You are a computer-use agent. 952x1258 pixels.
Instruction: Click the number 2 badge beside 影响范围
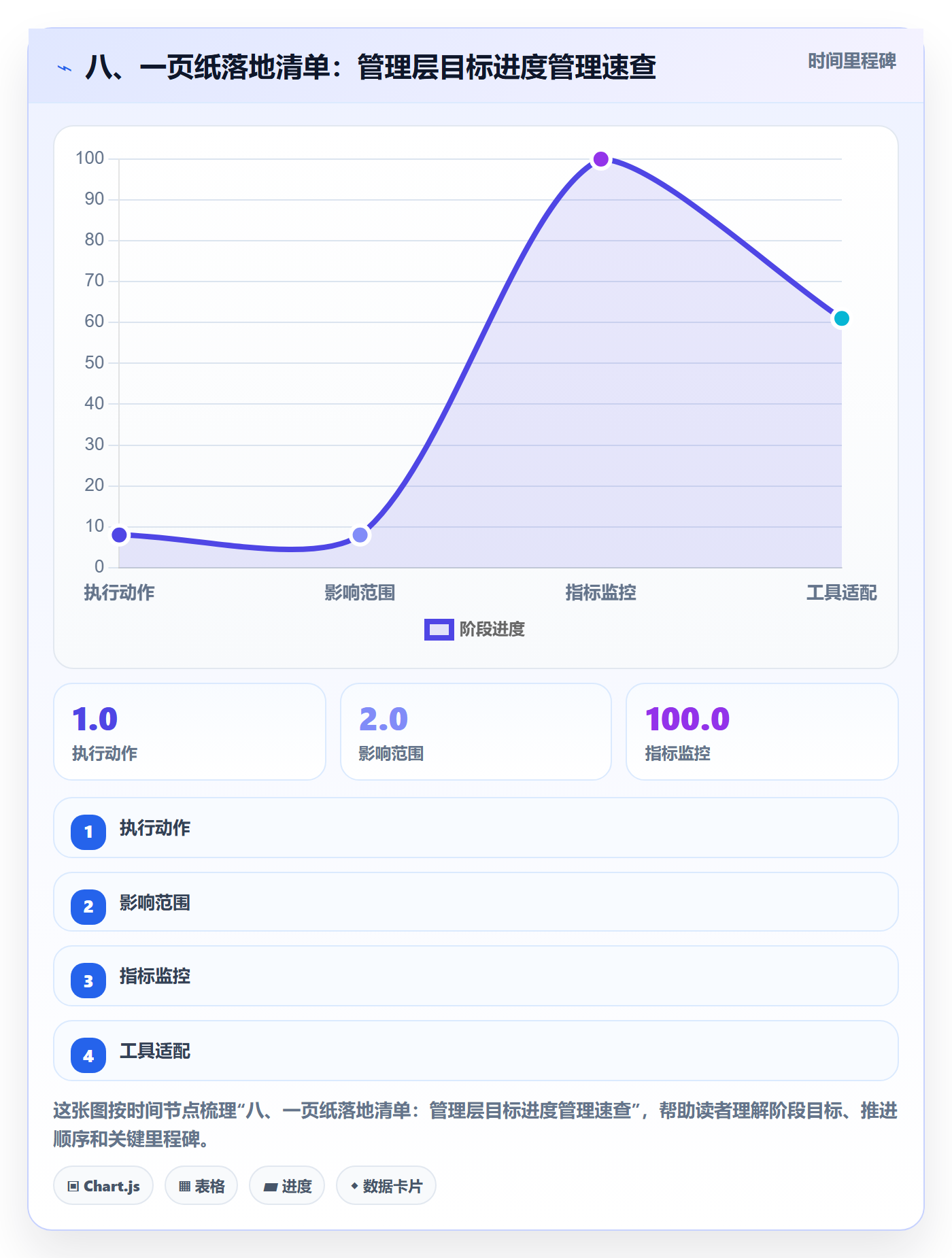pos(88,906)
